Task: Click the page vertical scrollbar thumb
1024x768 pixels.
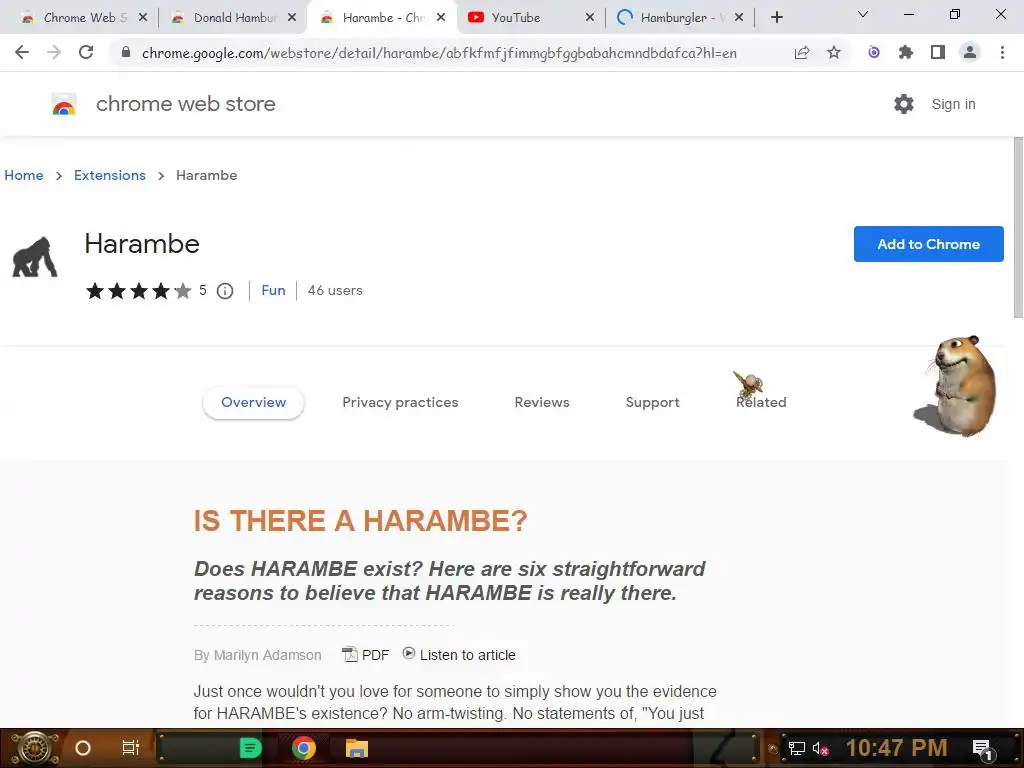Action: tap(1018, 225)
